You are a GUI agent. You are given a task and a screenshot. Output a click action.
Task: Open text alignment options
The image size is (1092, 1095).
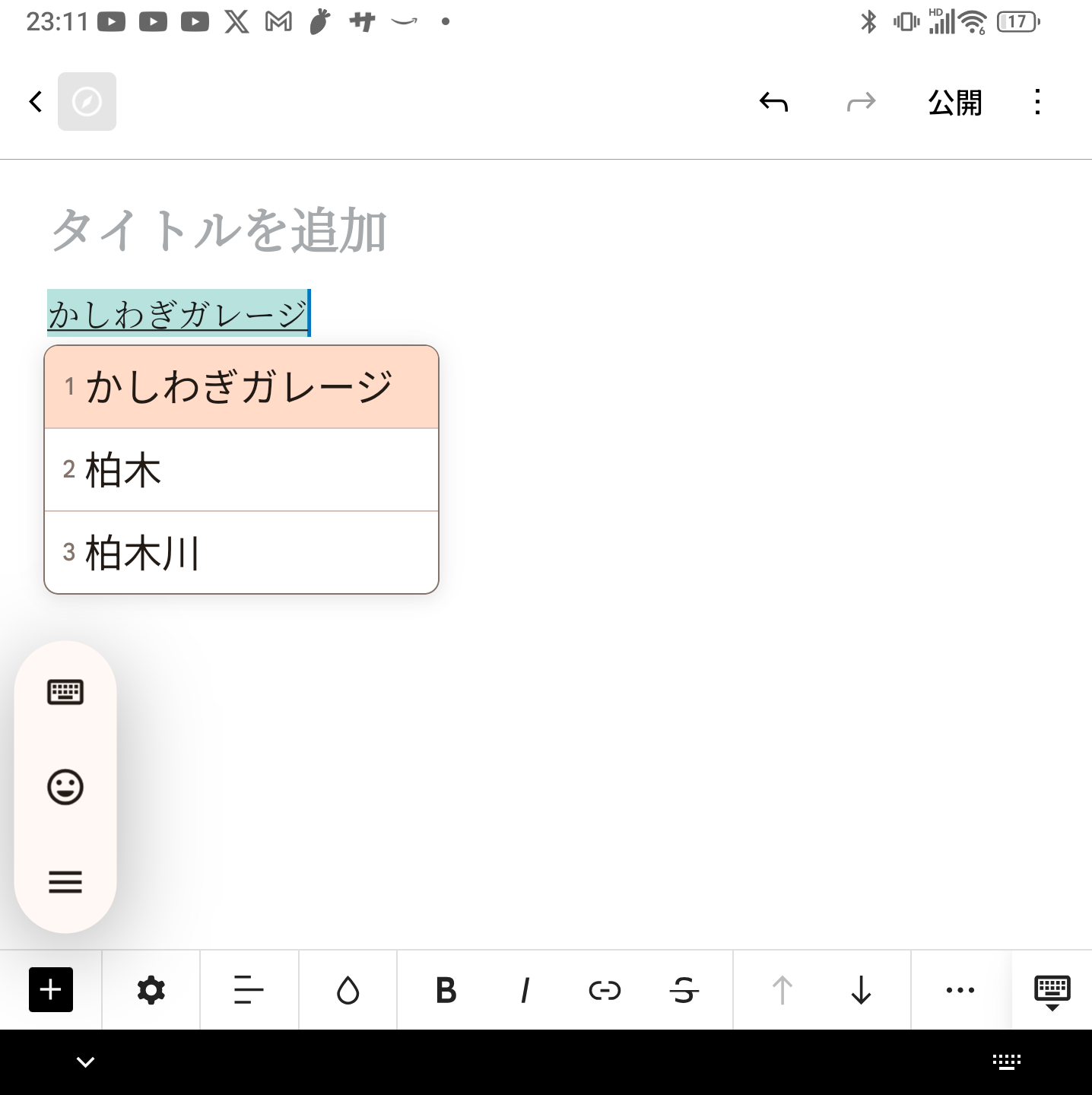click(249, 990)
